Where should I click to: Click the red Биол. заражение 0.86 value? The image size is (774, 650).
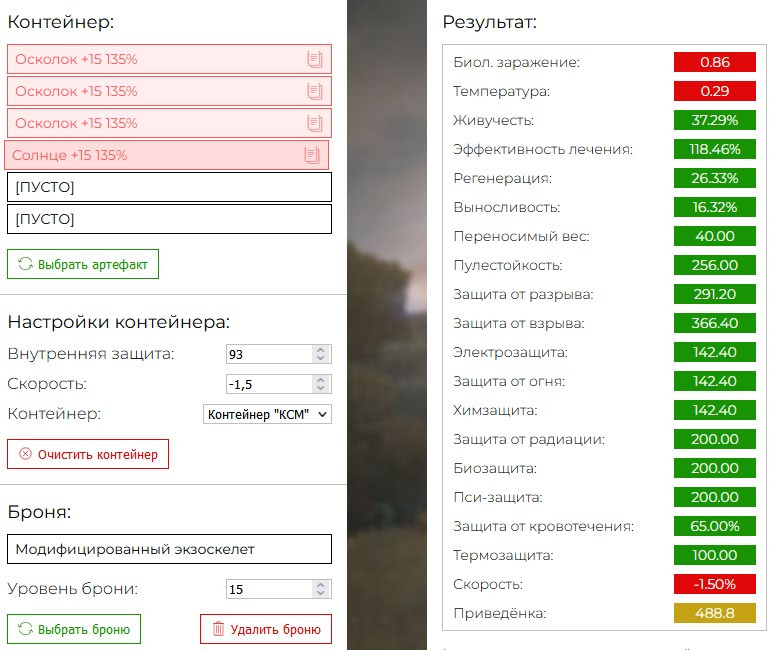714,62
